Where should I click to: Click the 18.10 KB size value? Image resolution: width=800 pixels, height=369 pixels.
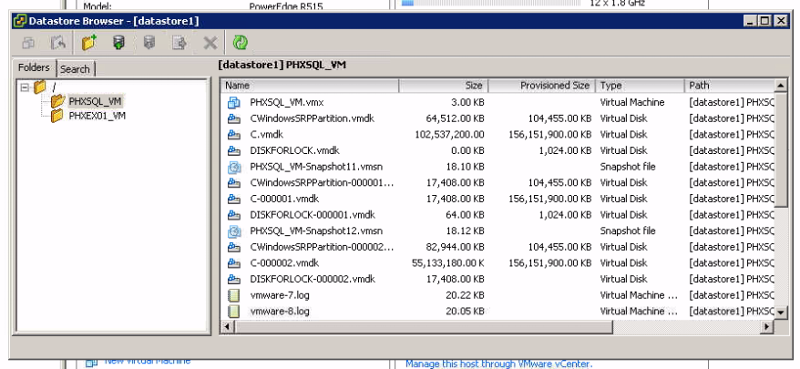click(465, 167)
